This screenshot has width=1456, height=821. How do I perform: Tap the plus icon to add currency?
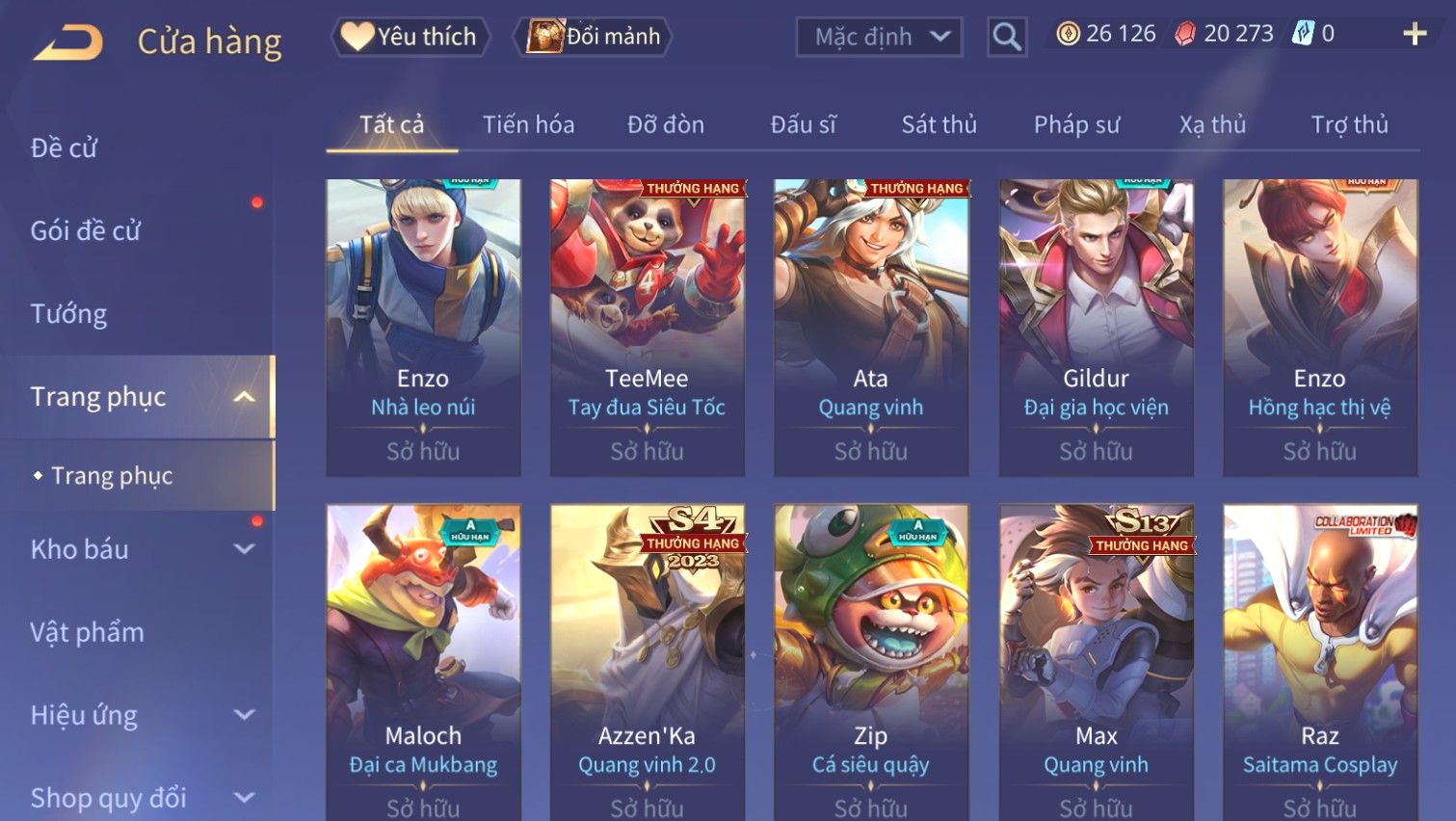1415,34
